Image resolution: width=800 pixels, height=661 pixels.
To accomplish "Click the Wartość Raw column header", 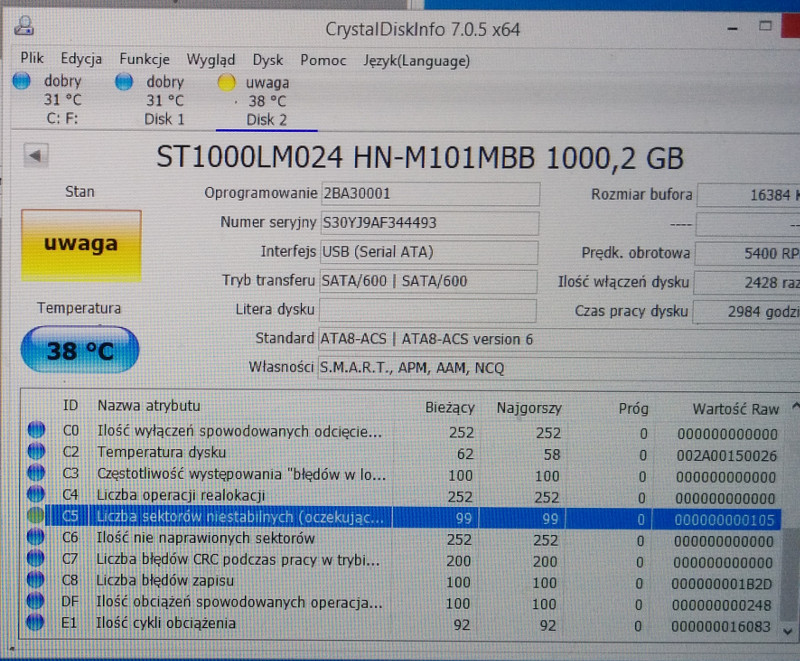I will coord(735,409).
